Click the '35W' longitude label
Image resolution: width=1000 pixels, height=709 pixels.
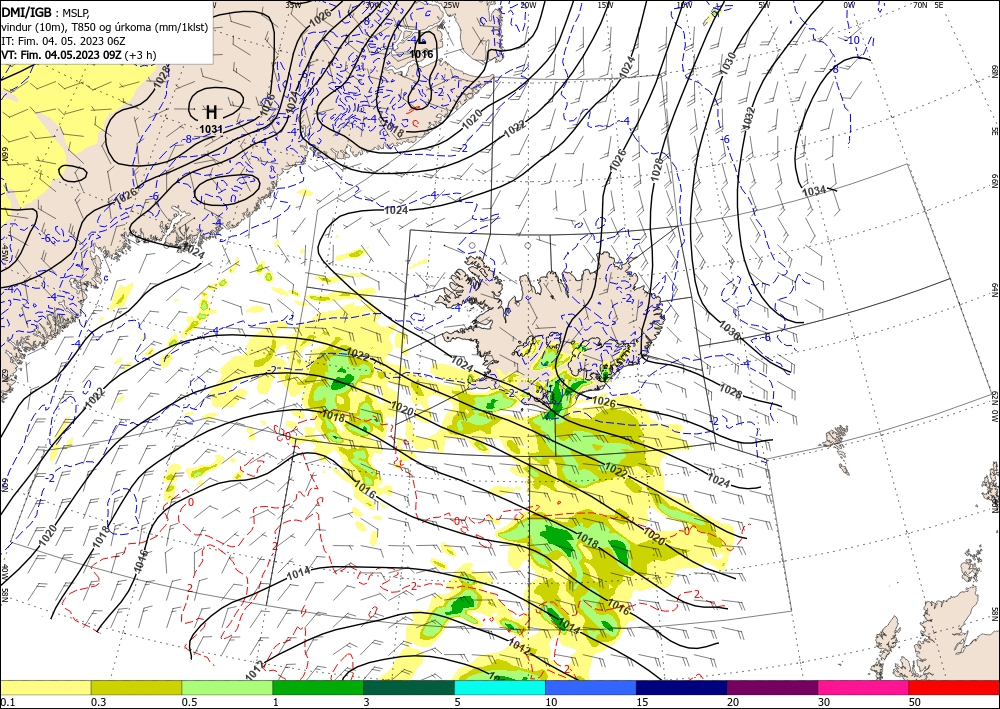click(x=293, y=5)
